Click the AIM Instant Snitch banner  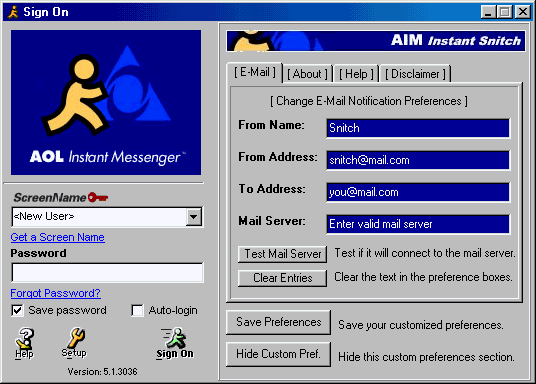[x=376, y=41]
